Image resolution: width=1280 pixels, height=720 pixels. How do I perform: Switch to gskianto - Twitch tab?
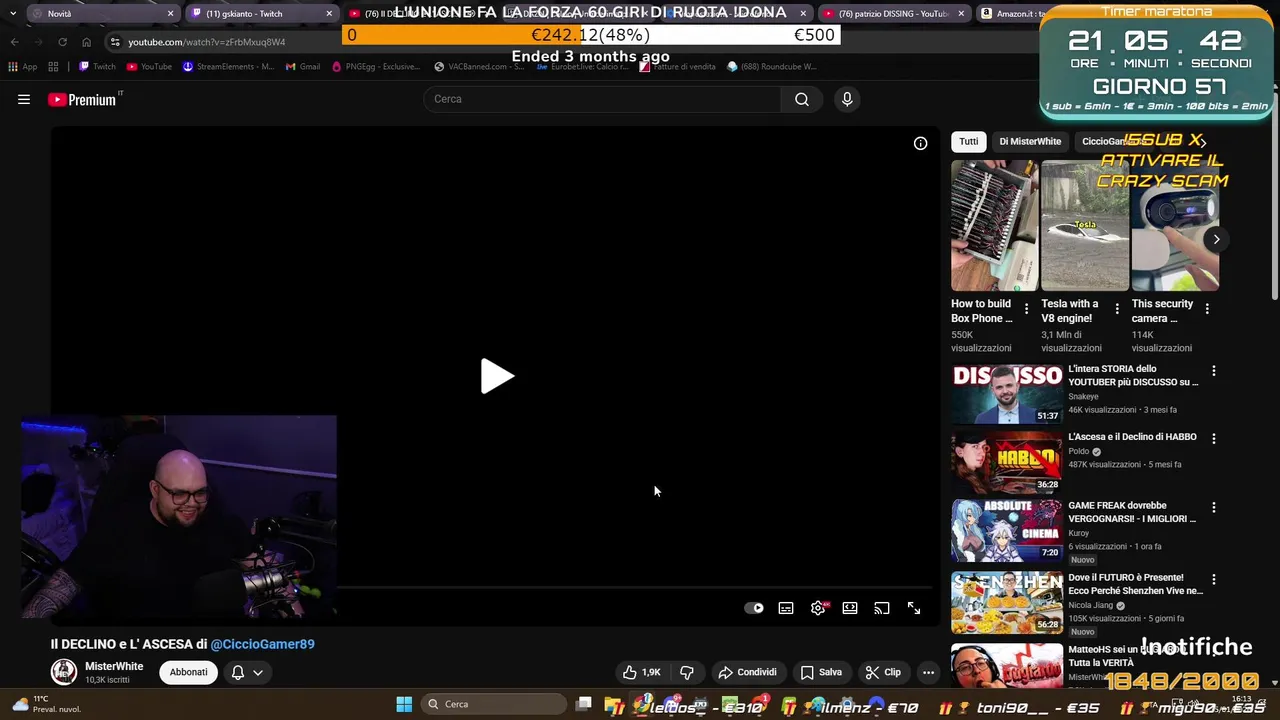pos(260,14)
